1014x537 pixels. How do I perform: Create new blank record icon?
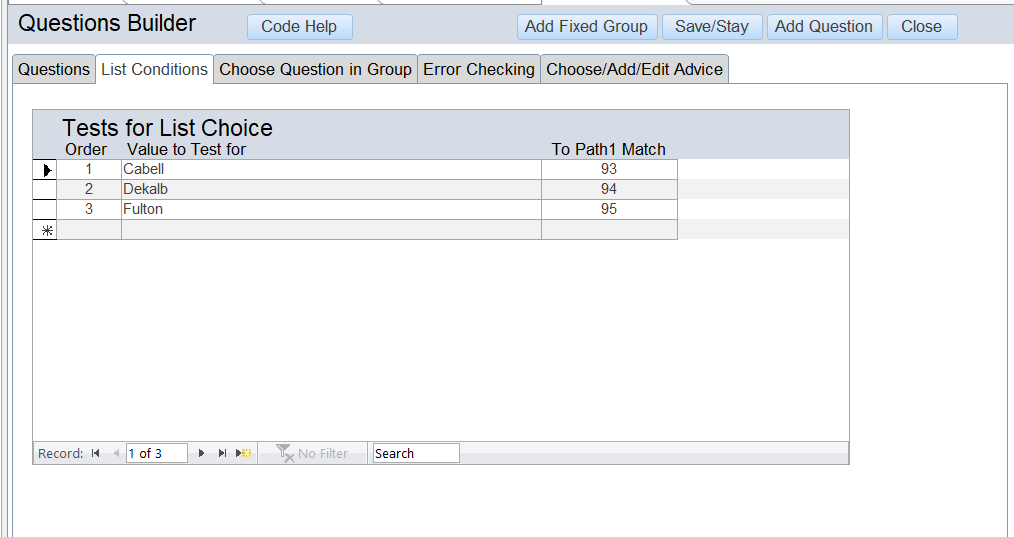click(244, 454)
